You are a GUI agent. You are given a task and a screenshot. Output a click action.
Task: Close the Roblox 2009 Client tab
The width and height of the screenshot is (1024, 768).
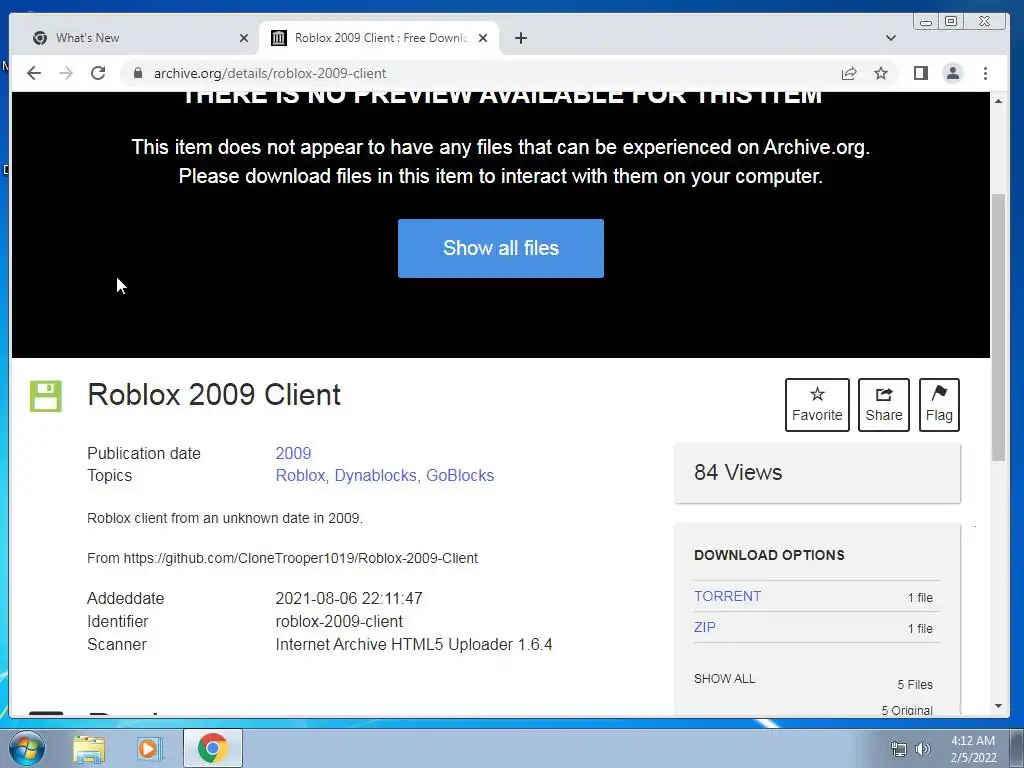[483, 38]
